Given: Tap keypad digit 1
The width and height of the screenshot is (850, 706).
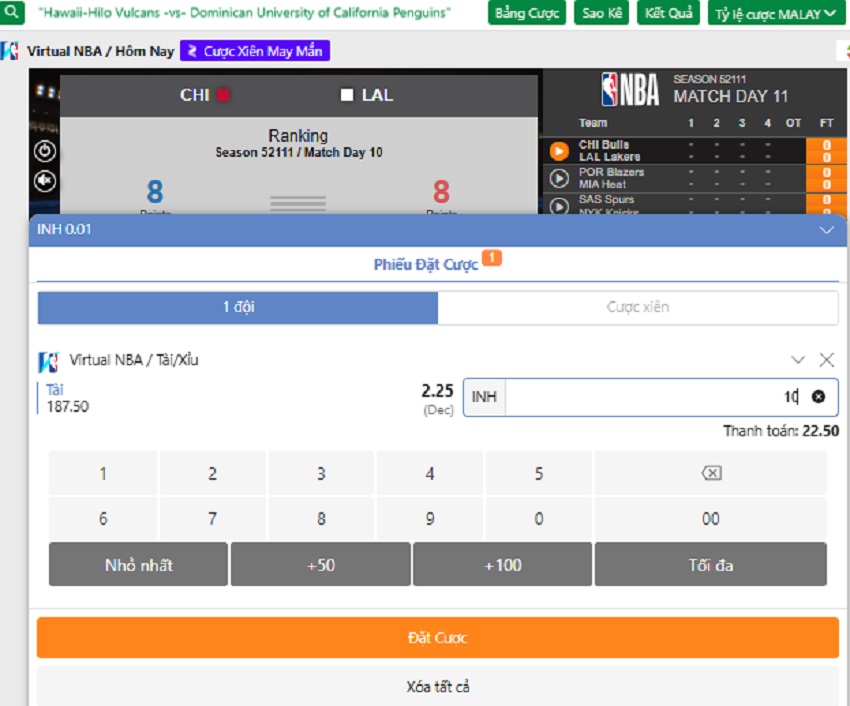Looking at the screenshot, I should point(103,473).
